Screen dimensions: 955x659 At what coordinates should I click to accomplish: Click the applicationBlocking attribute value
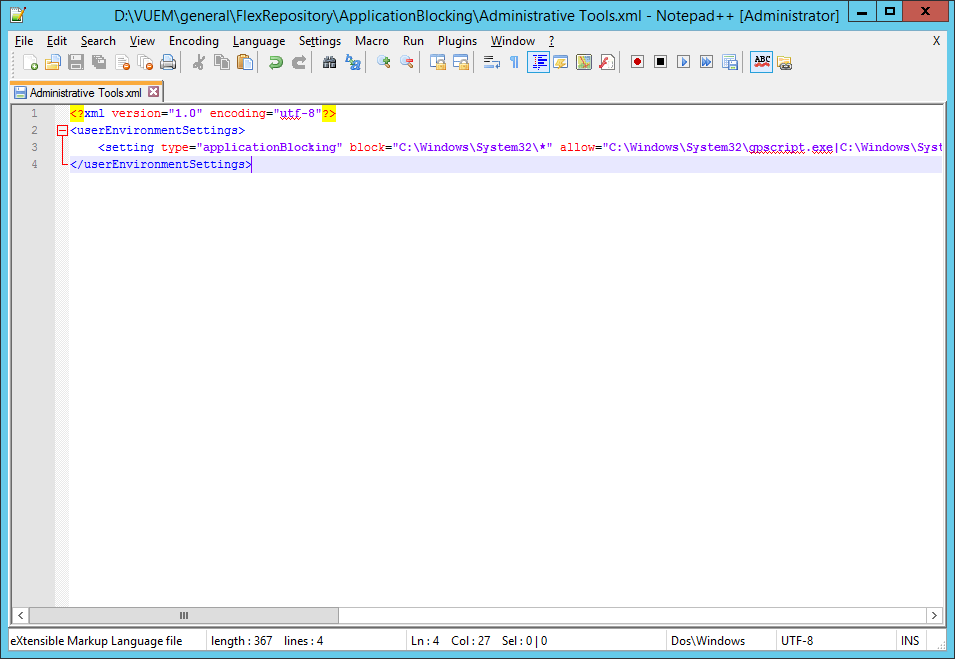pyautogui.click(x=269, y=147)
